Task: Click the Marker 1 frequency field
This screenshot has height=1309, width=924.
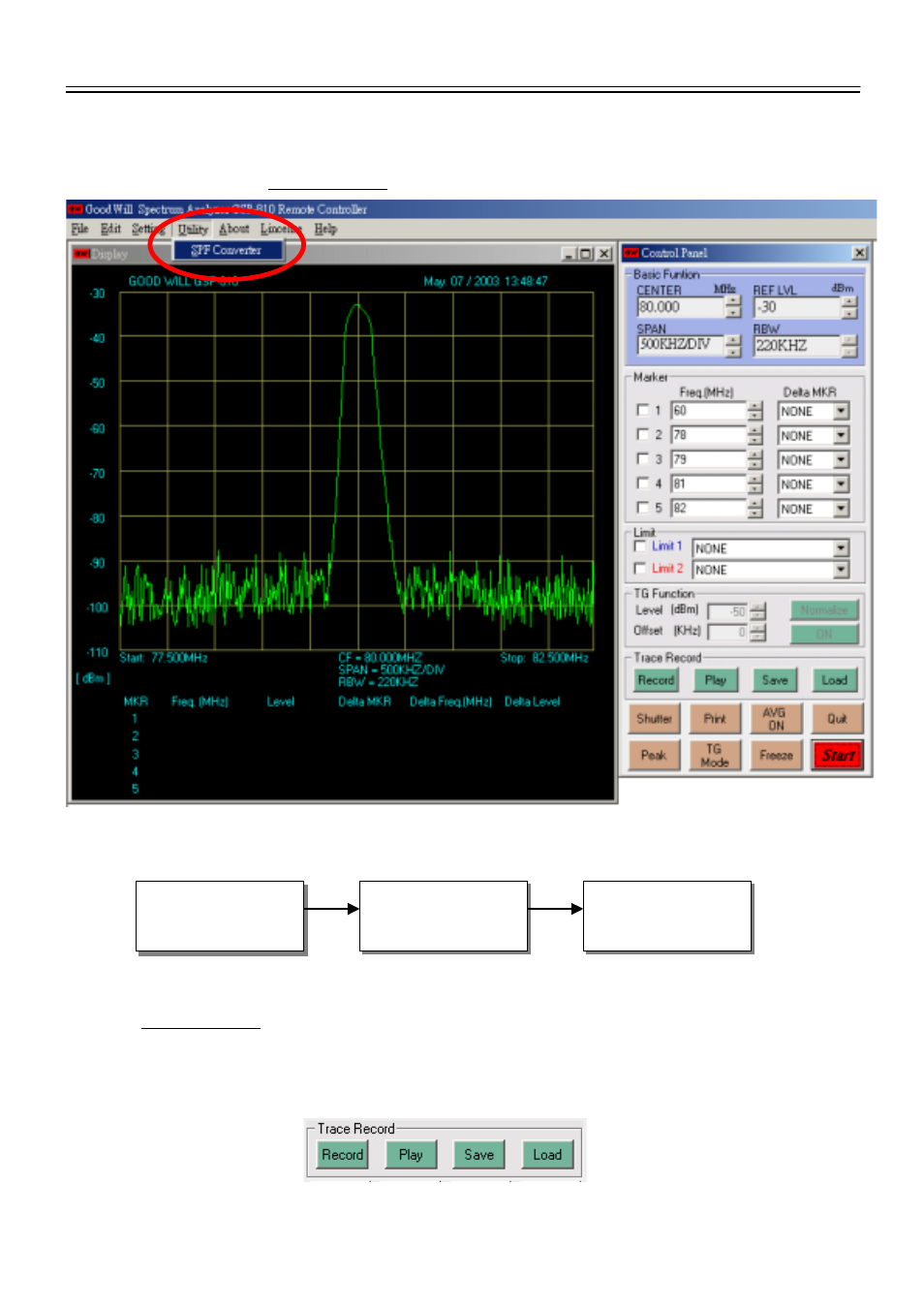Action: pos(709,411)
